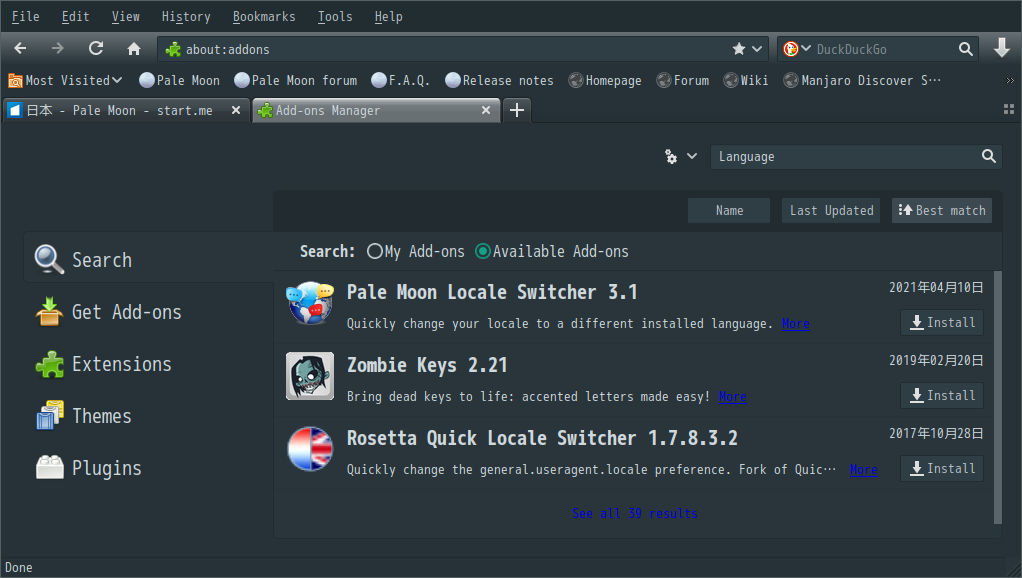Open the F.A.Q. bookmark
The width and height of the screenshot is (1022, 578).
point(400,80)
